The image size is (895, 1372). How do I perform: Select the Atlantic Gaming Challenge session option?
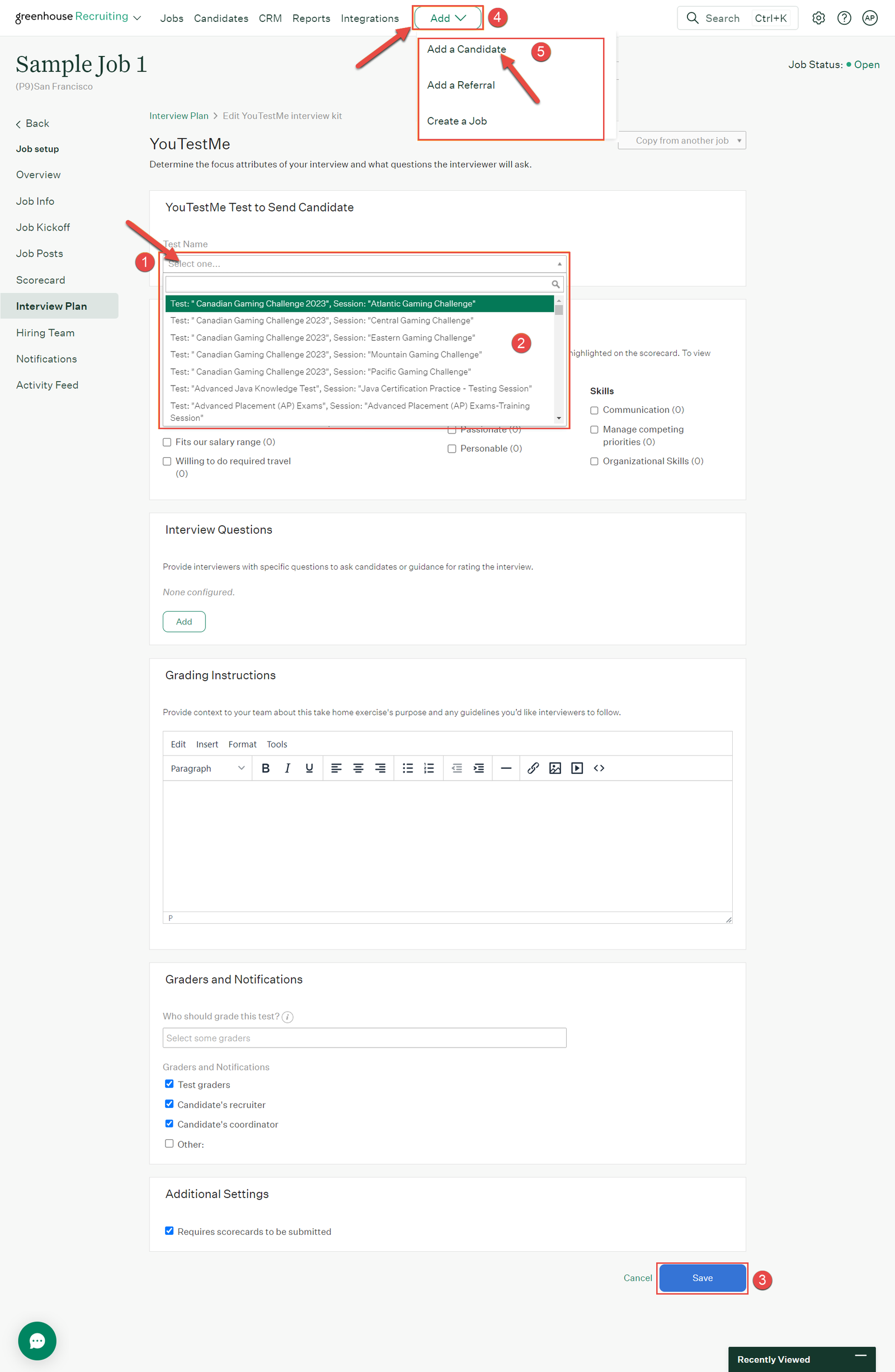[x=359, y=304]
